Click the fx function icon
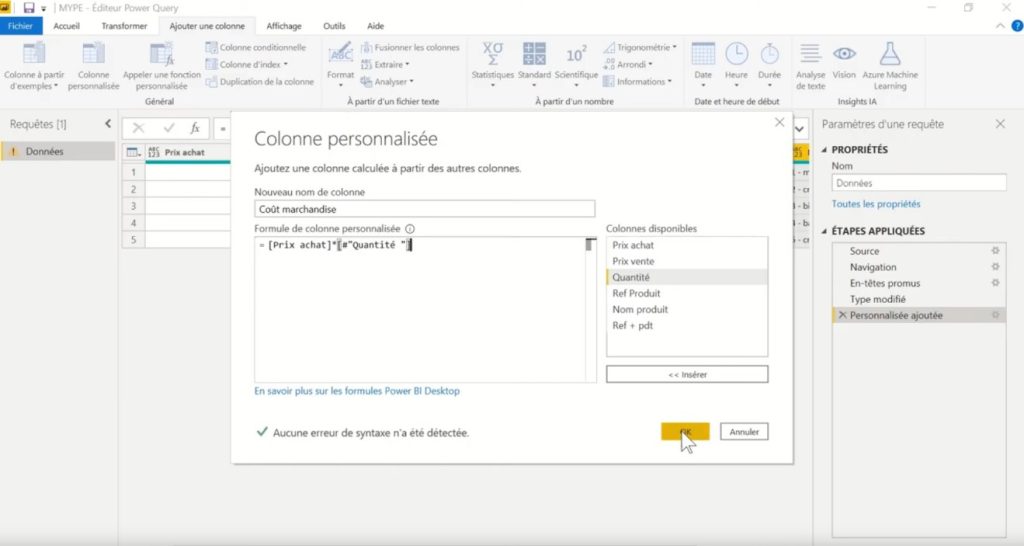This screenshot has height=546, width=1024. pos(195,129)
